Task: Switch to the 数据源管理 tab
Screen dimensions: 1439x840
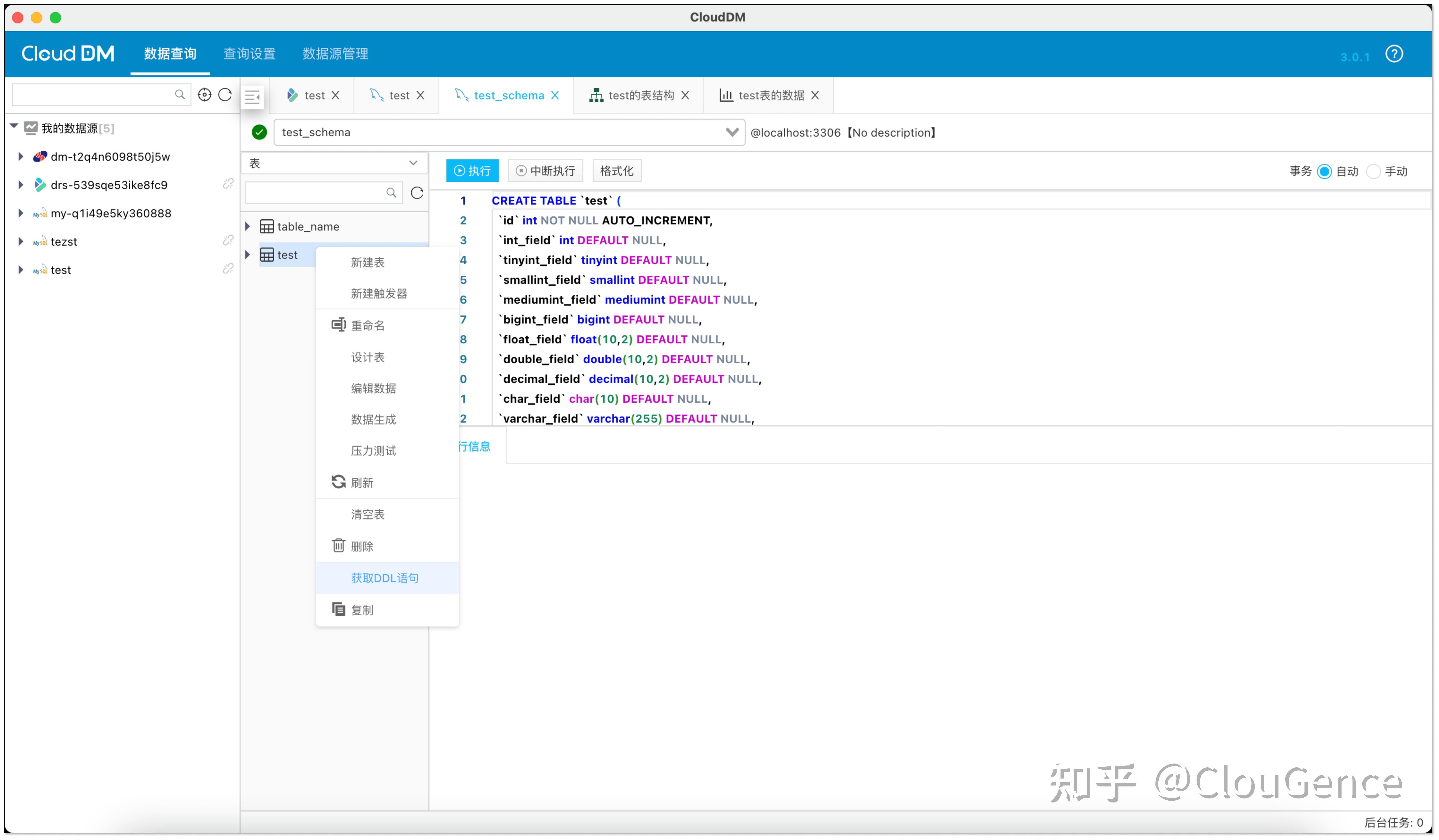Action: coord(335,53)
